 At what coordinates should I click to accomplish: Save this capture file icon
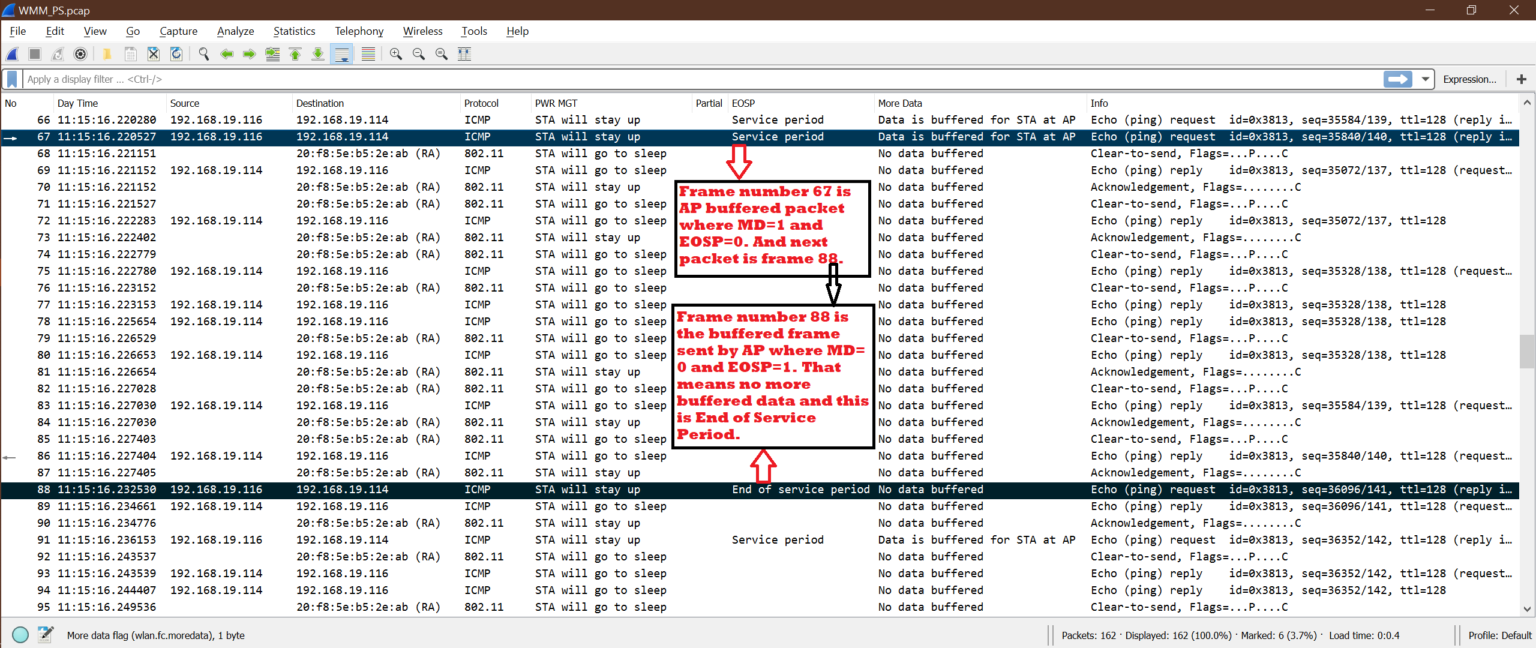click(x=130, y=54)
